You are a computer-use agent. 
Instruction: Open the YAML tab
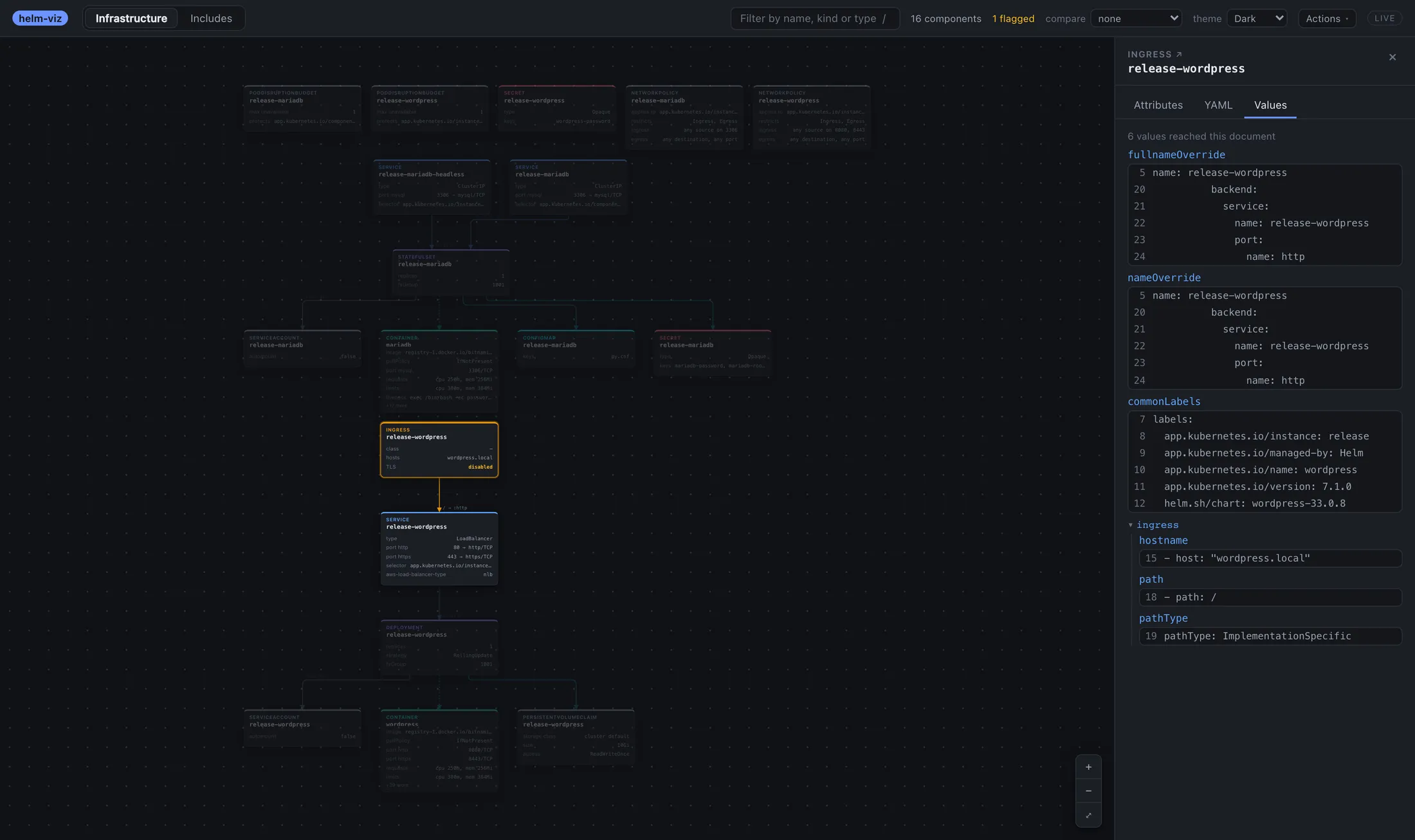pos(1218,105)
